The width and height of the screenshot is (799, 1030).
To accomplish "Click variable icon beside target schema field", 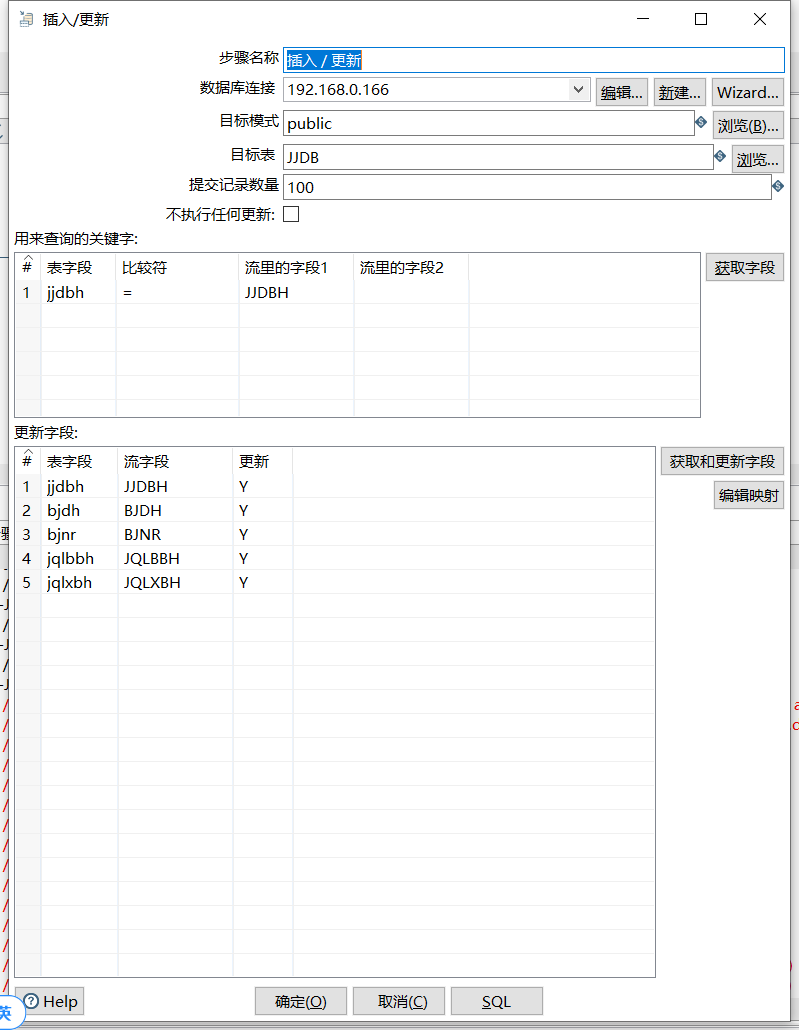I will click(701, 122).
